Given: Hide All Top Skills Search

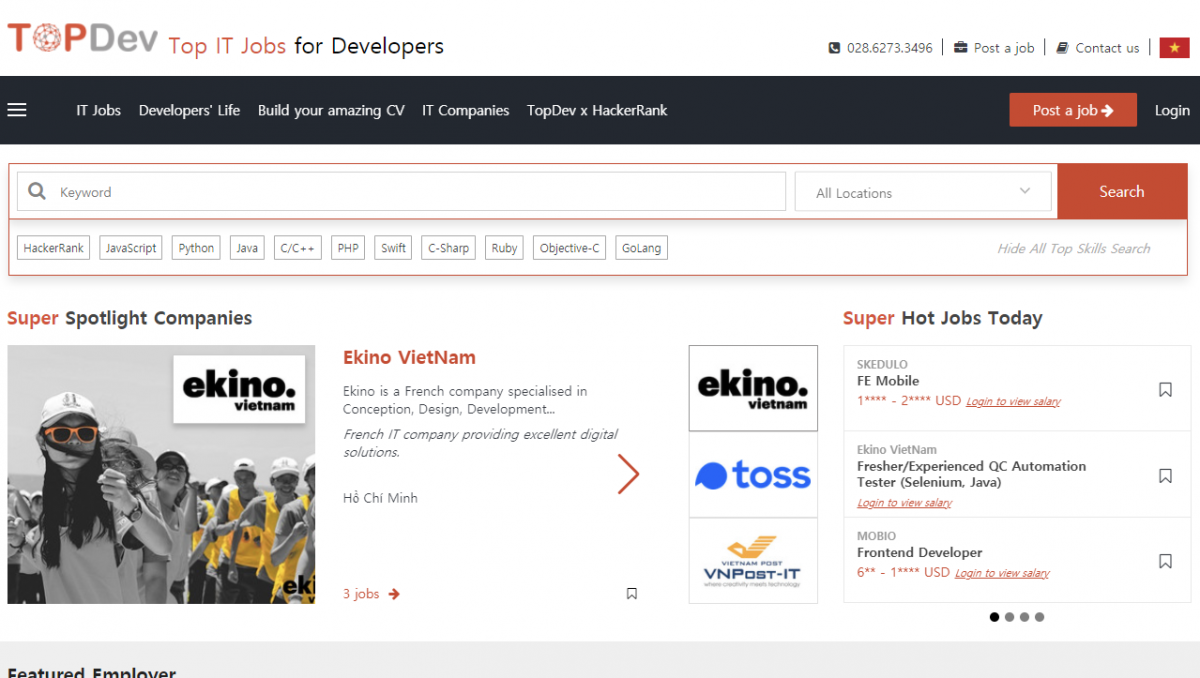Looking at the screenshot, I should pos(1073,249).
